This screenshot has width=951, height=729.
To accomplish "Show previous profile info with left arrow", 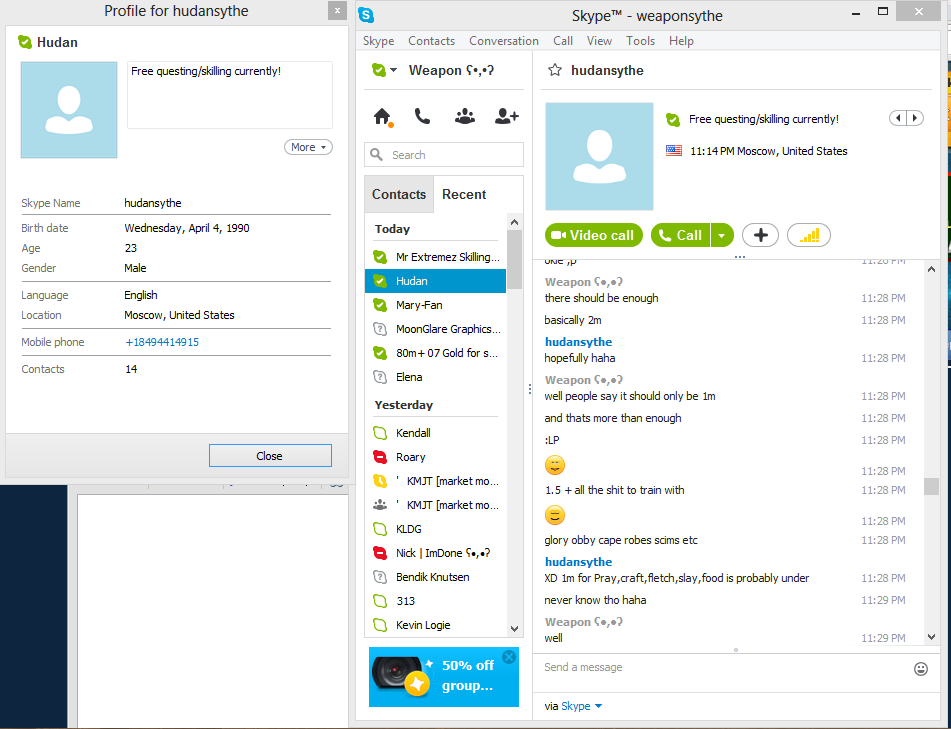I will tap(898, 118).
